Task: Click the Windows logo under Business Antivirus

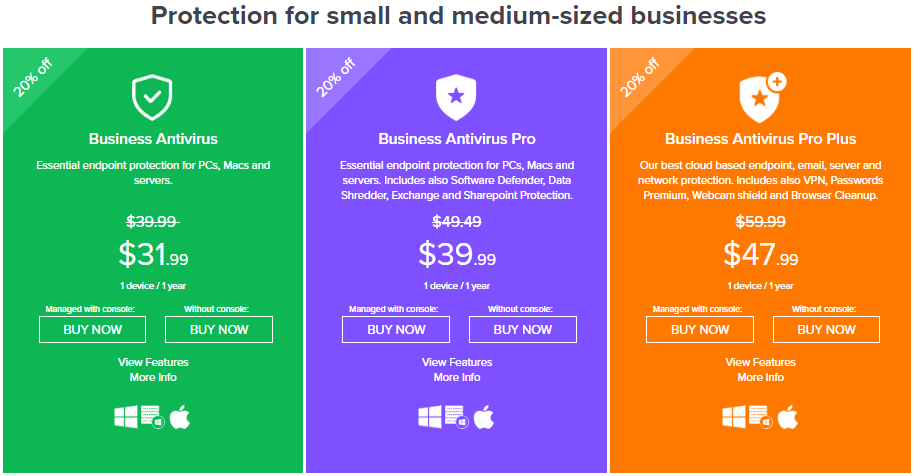Action: (126, 417)
